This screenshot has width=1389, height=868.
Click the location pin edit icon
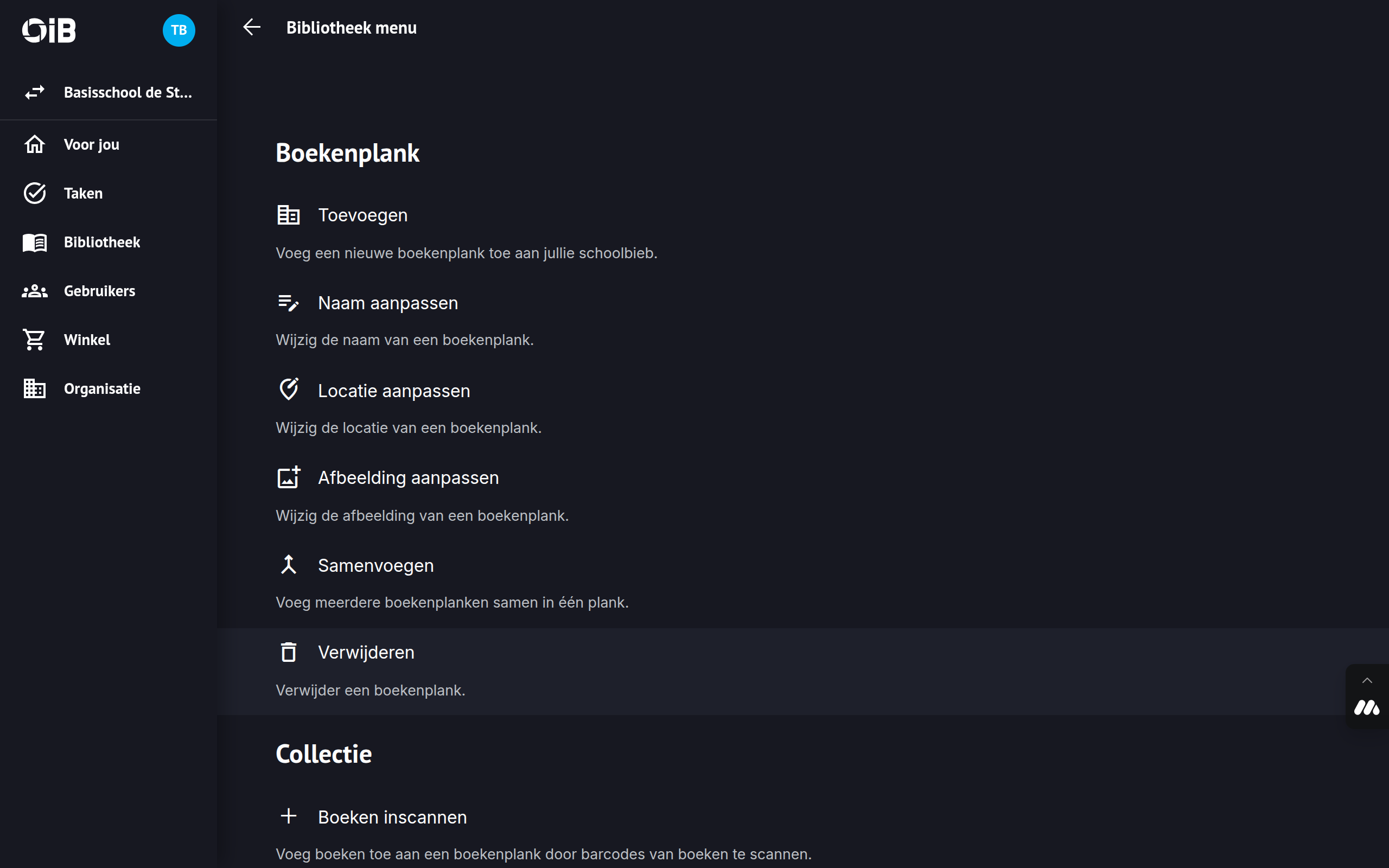(x=288, y=390)
